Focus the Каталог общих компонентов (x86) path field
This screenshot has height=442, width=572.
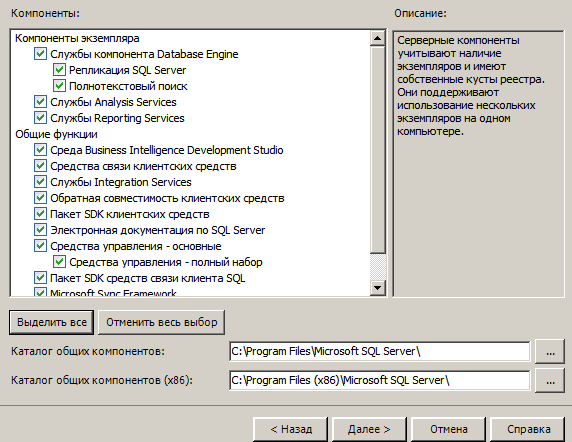click(379, 380)
